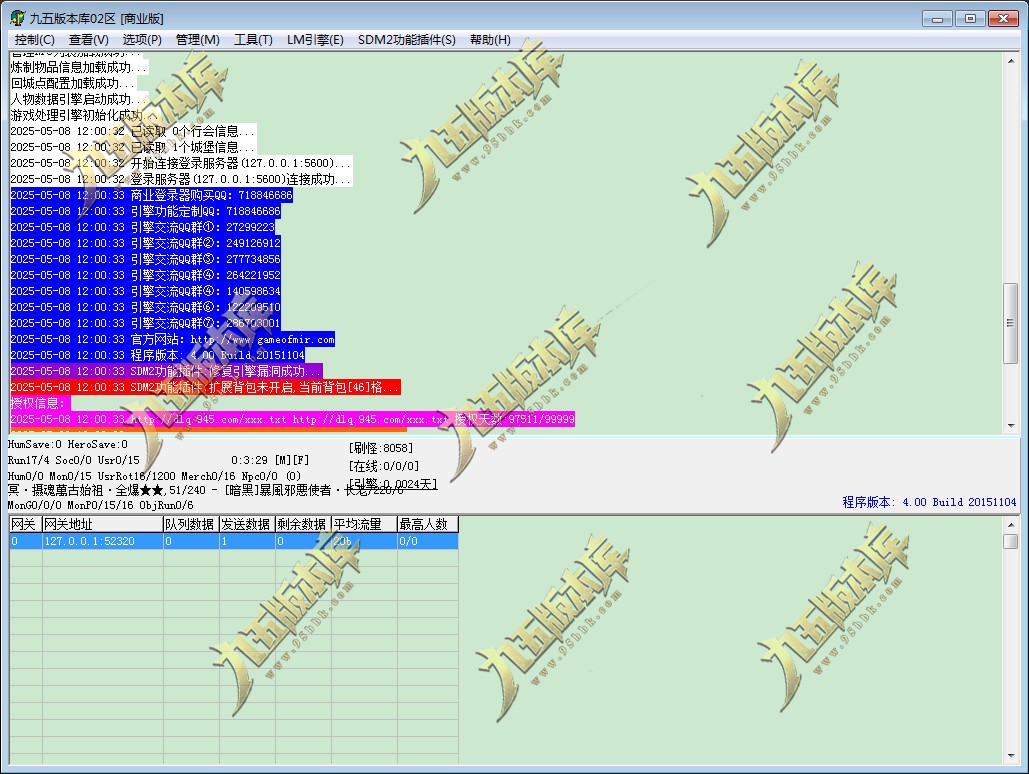Viewport: 1029px width, 774px height.
Task: Click the magenta 授权信息: line
Action: 39,403
